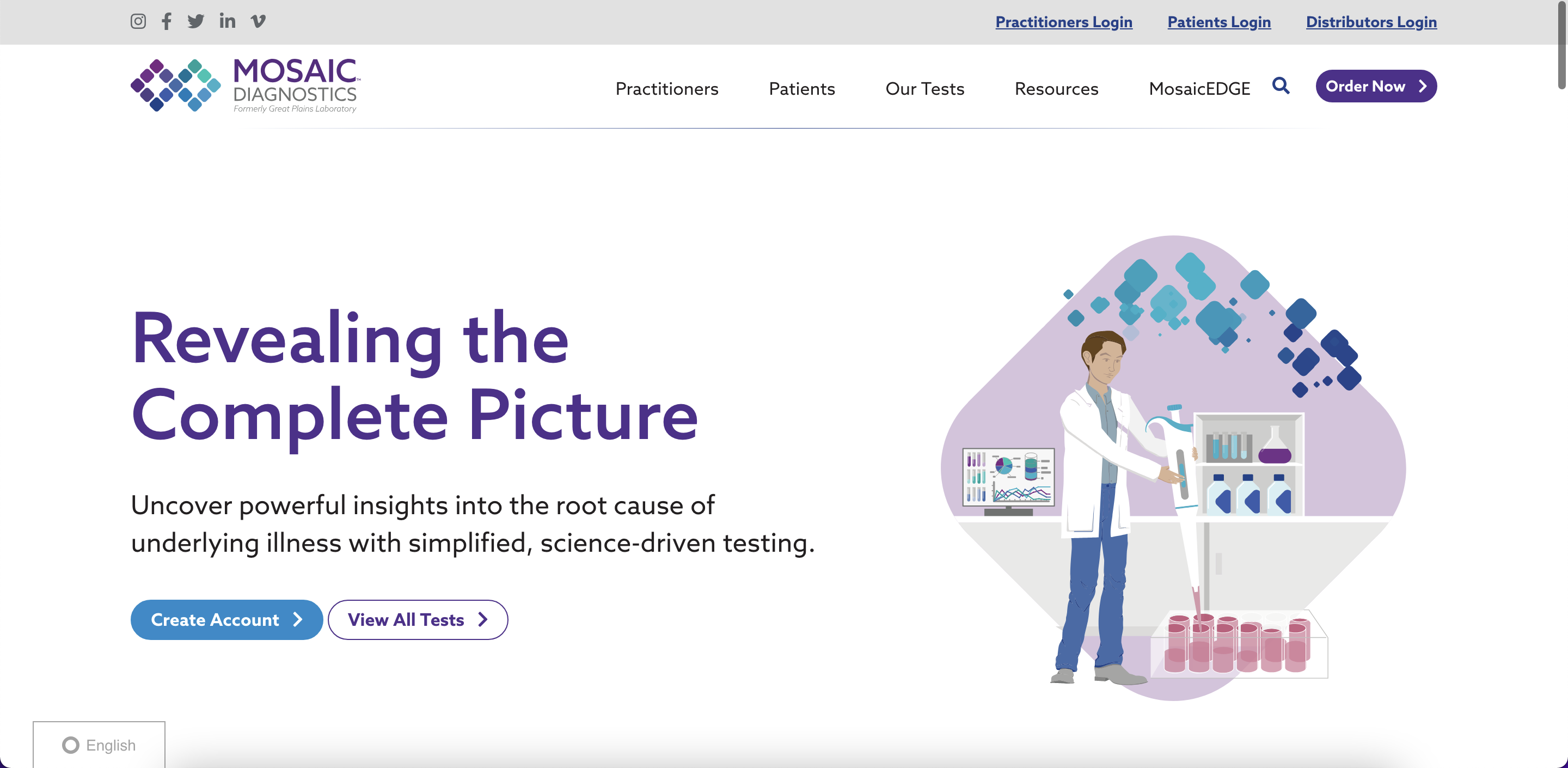This screenshot has width=1568, height=768.
Task: Open the Patients menu item
Action: point(801,88)
